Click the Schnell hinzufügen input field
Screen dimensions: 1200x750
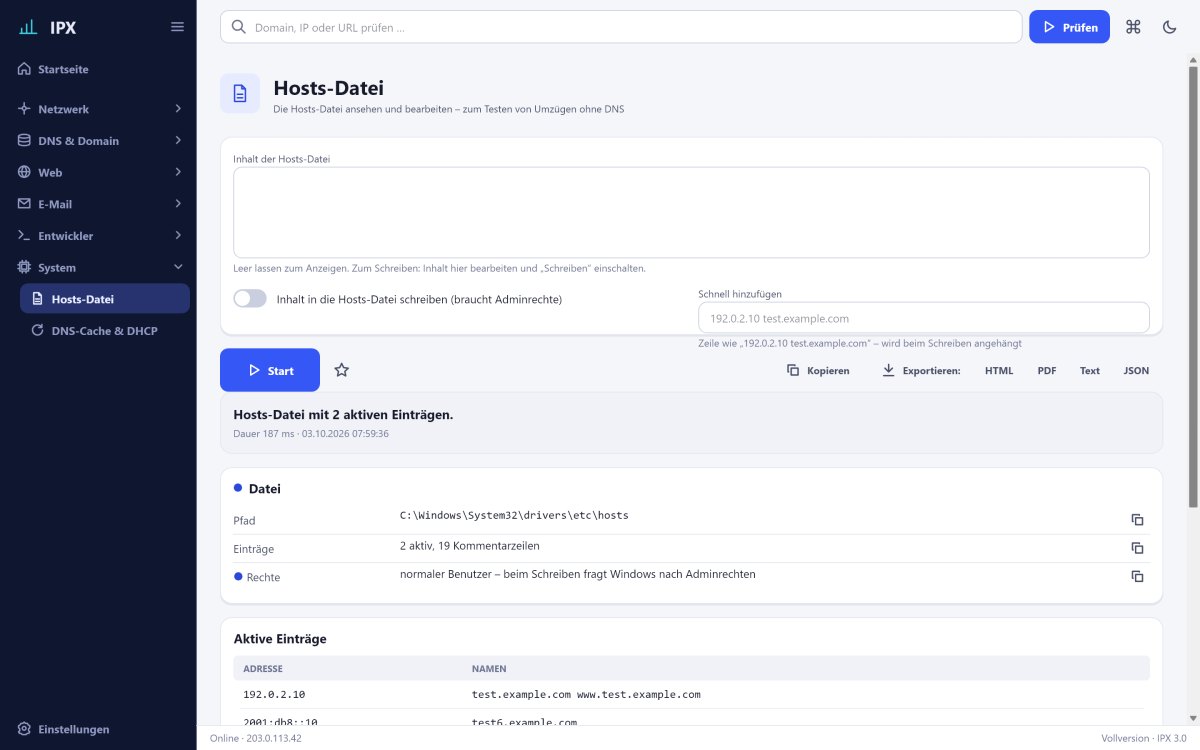pos(924,318)
